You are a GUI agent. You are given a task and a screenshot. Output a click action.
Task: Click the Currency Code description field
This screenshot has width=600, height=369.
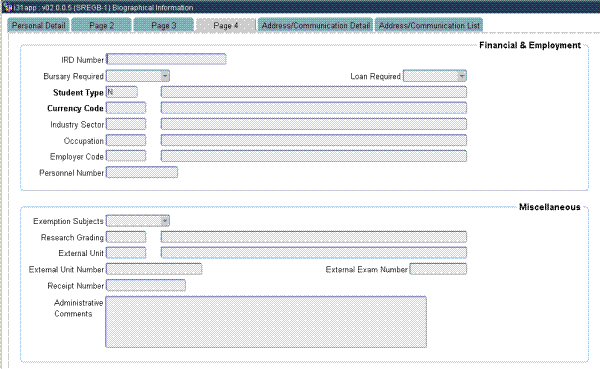[314, 108]
